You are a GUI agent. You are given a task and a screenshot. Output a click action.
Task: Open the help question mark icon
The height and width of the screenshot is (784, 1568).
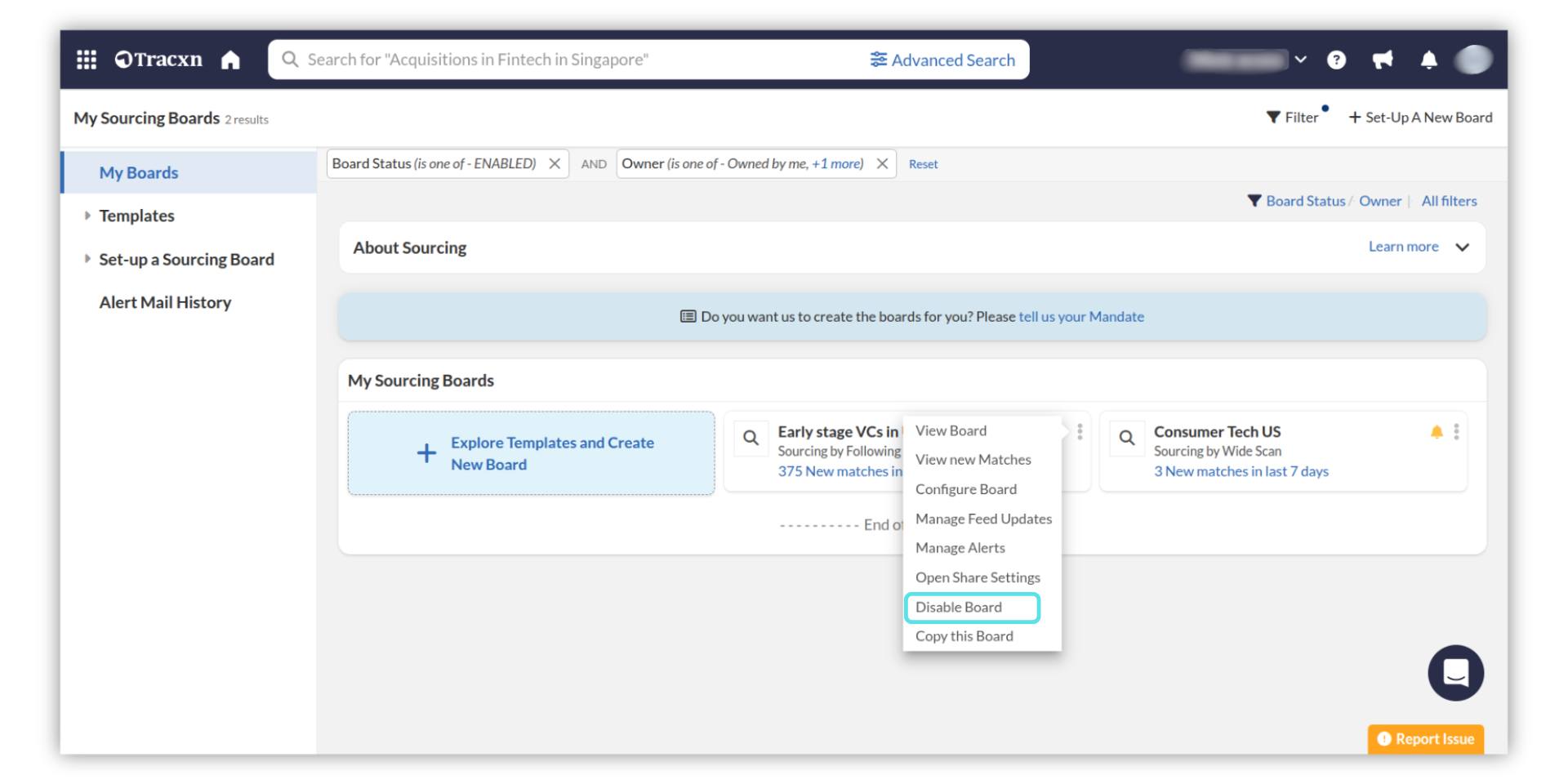(x=1336, y=60)
